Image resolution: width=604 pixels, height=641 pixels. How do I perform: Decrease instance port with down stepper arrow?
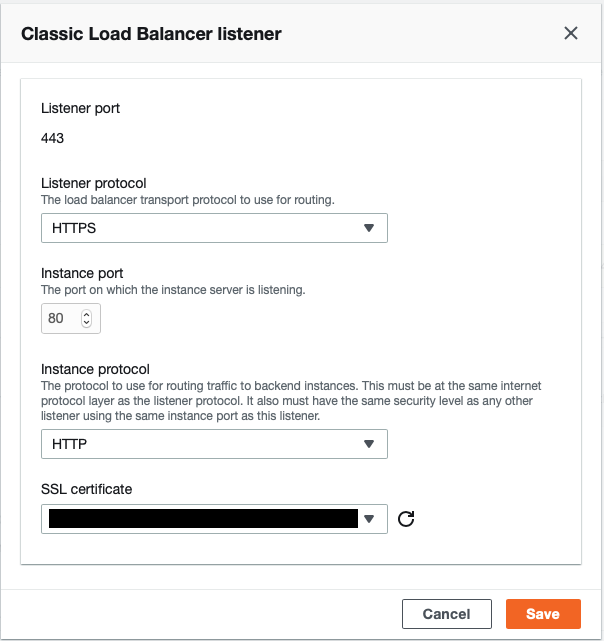85,323
